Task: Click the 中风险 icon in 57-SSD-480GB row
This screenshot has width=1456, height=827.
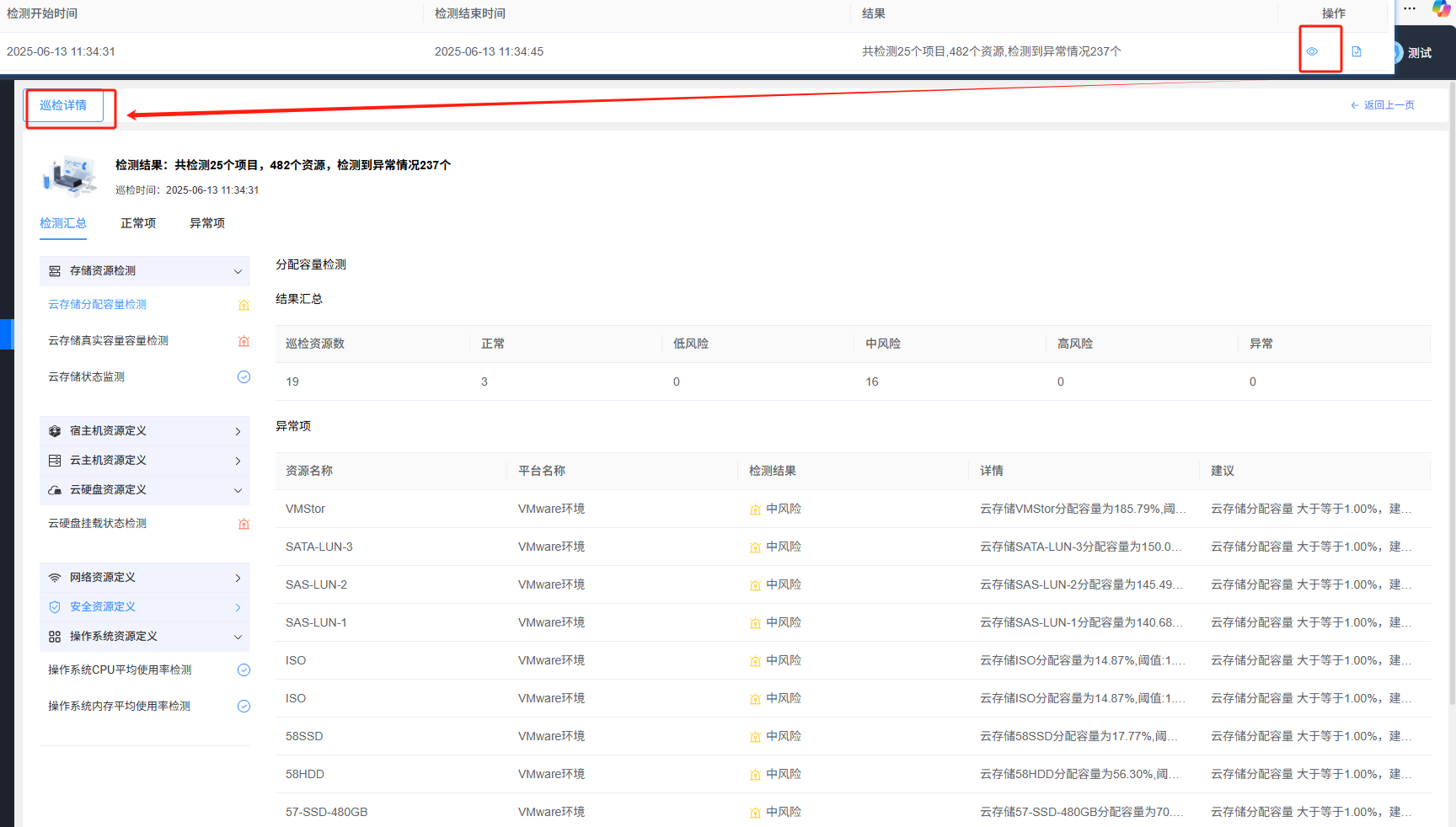Action: pos(755,813)
